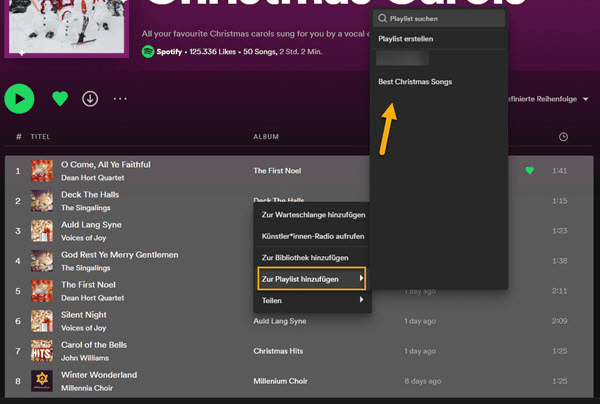Click the Playlist suchen search field
Screen dimensions: 600x404
click(x=439, y=18)
